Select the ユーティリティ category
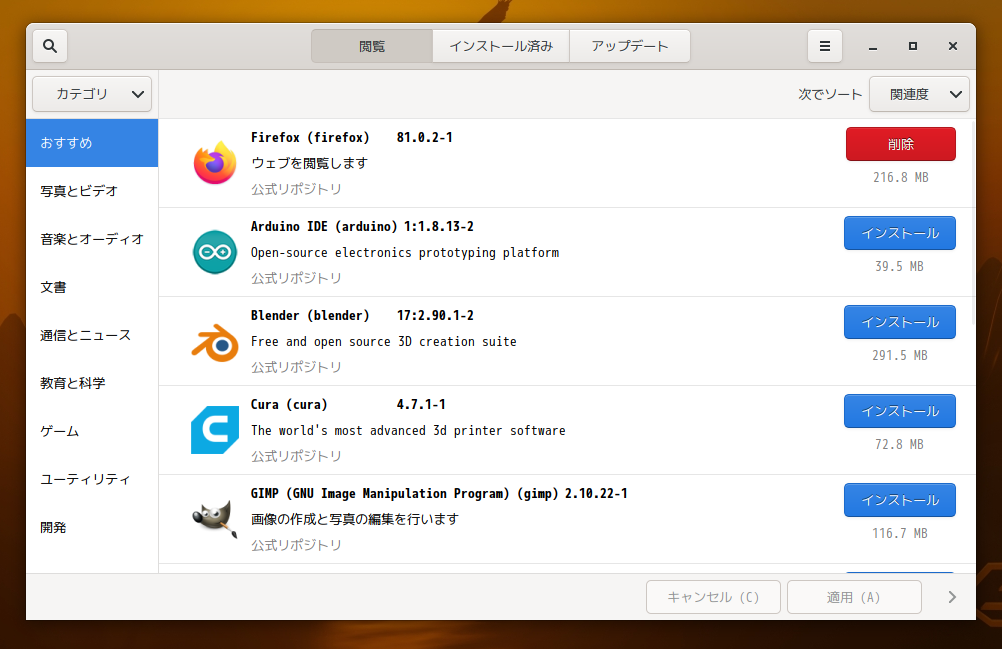1002x649 pixels. click(92, 479)
